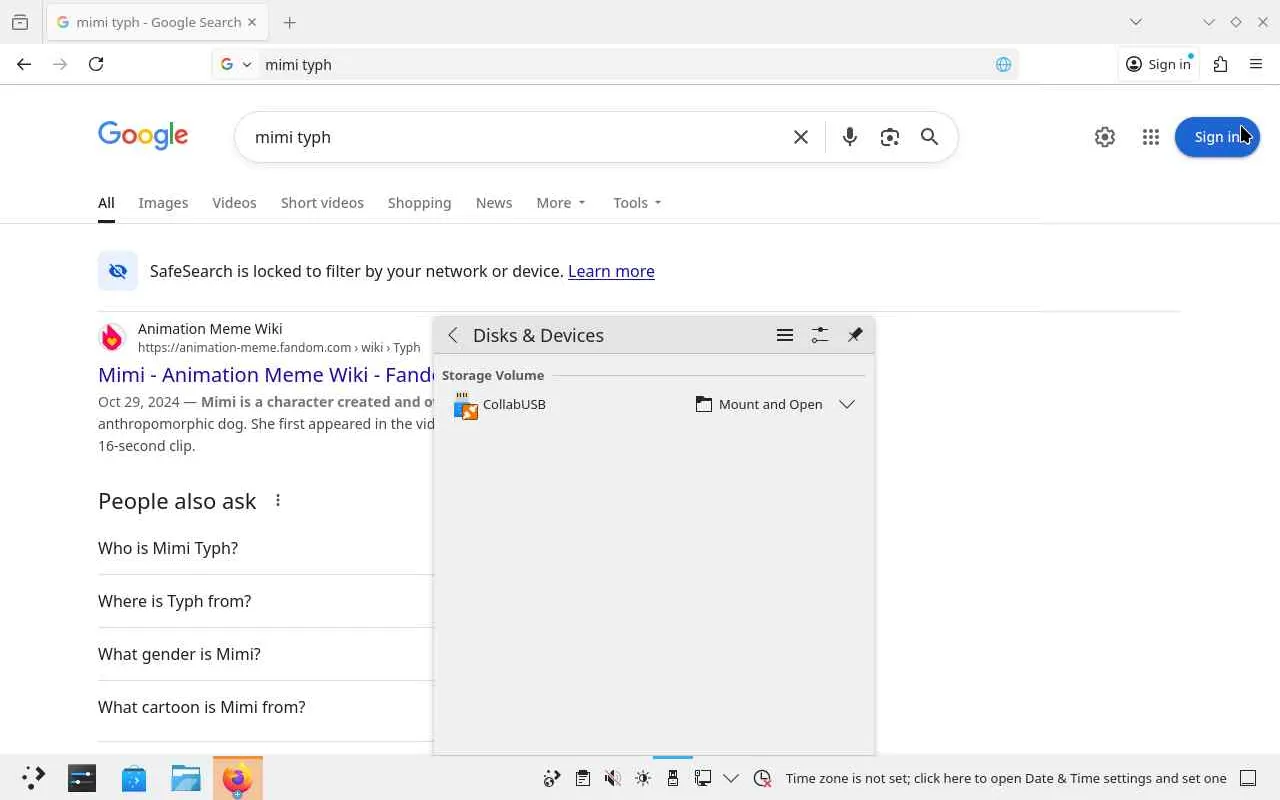Clear the Google search box
Screen dimensions: 1280x800
click(x=801, y=137)
